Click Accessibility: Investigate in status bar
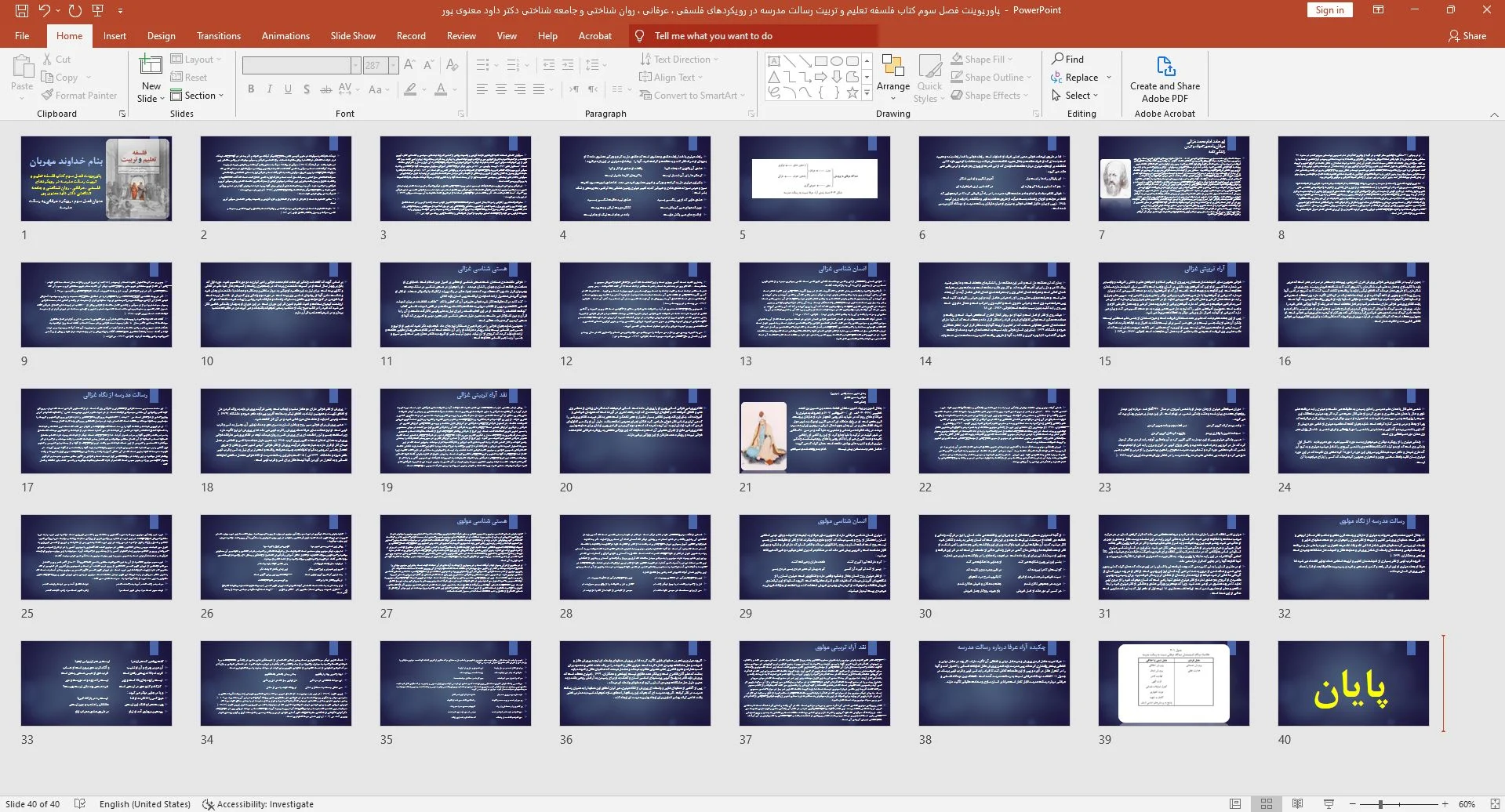This screenshot has width=1505, height=812. click(x=258, y=804)
